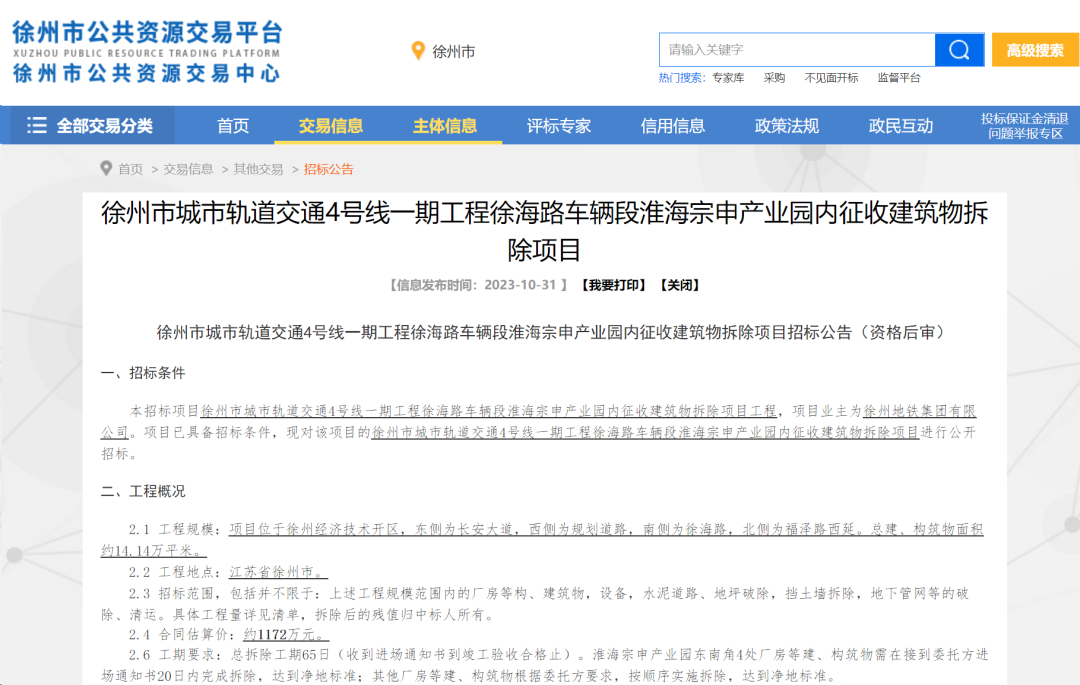Click breadcrumb 交易信息
1080x685 pixels.
click(188, 169)
